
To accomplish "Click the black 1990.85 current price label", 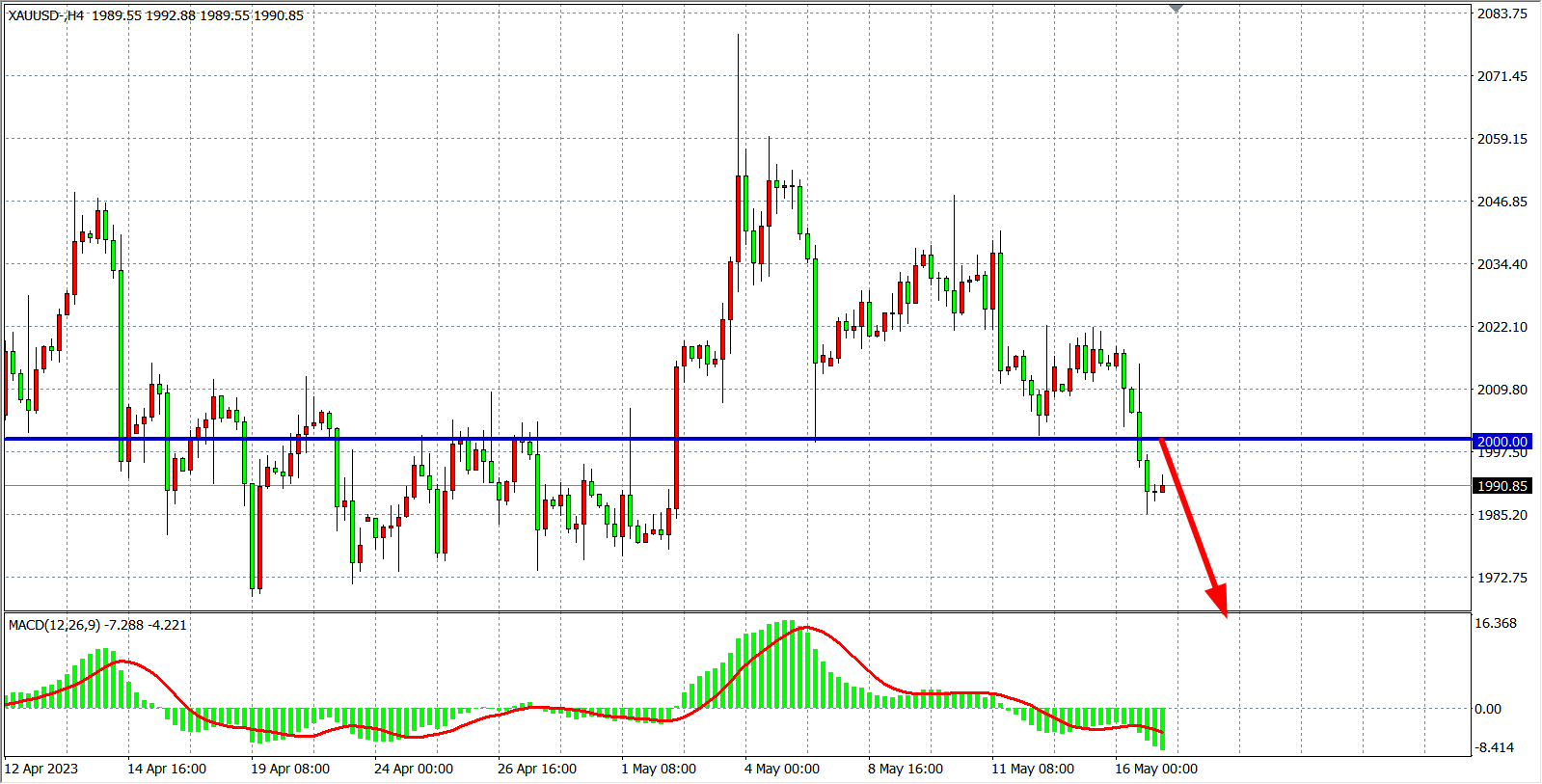I will [x=1501, y=486].
